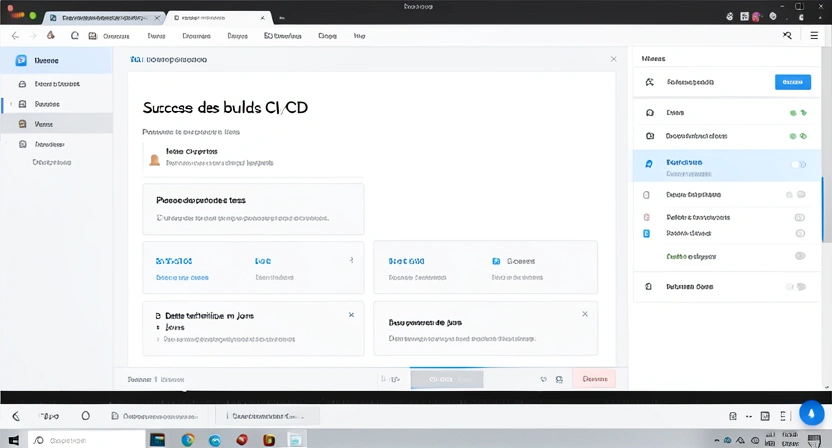Click the icon in the bottom right-panel row

(648, 286)
